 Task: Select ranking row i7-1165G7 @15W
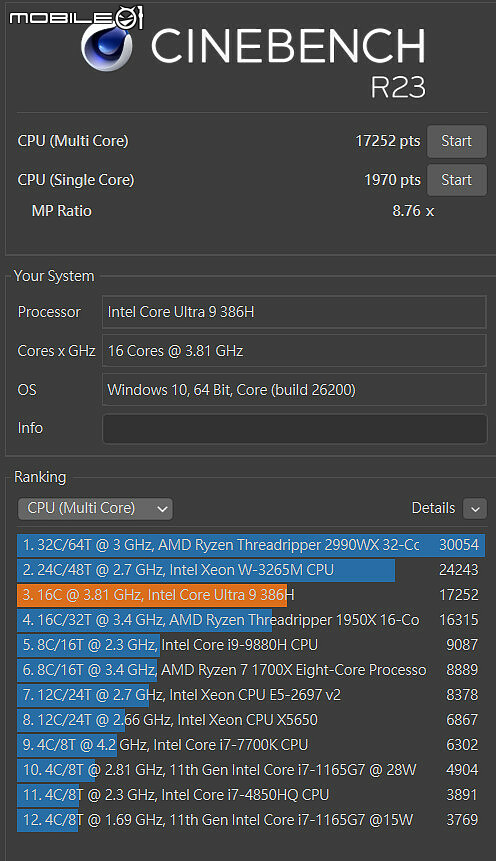pyautogui.click(x=251, y=820)
